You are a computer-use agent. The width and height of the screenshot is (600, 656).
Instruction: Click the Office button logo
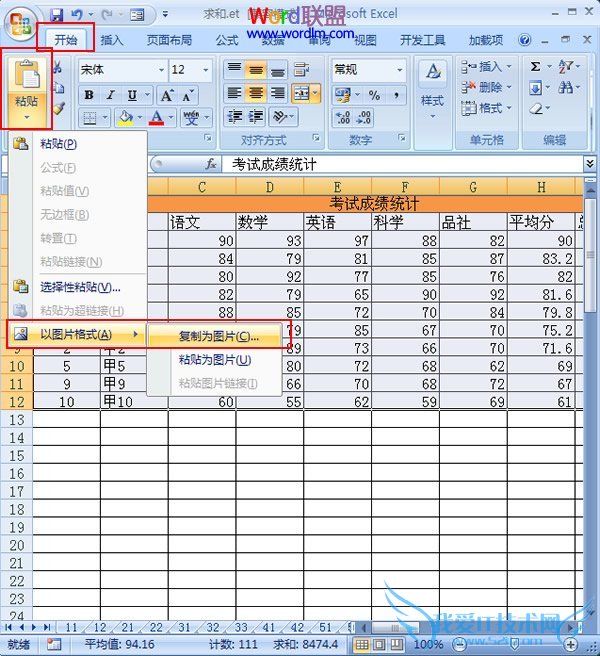tap(20, 23)
